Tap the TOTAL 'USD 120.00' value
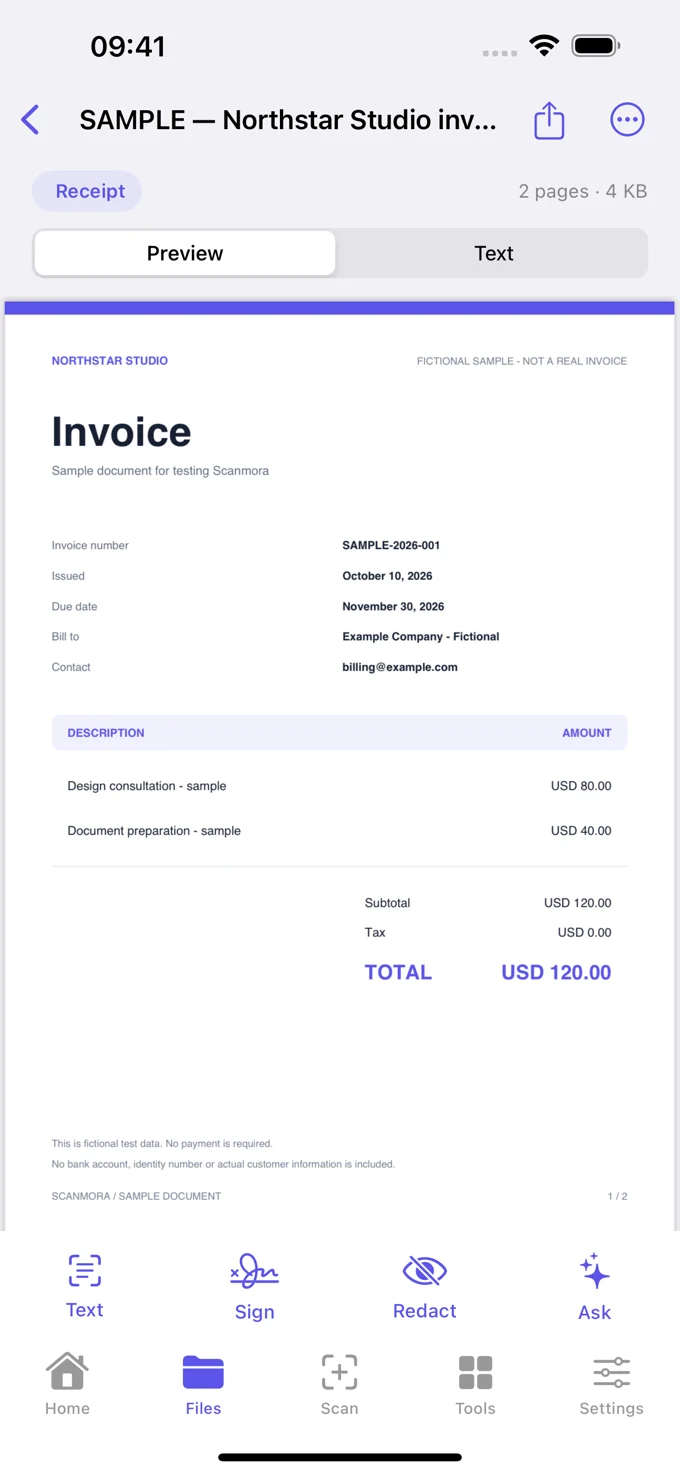680x1474 pixels. click(x=556, y=972)
